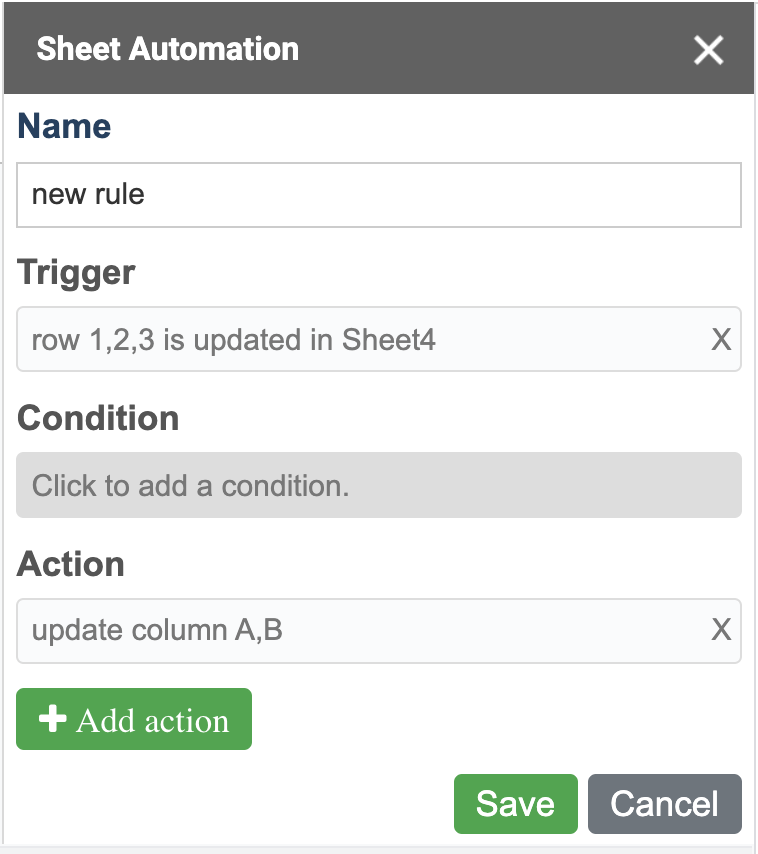Click the plus icon on Add action

tap(53, 718)
